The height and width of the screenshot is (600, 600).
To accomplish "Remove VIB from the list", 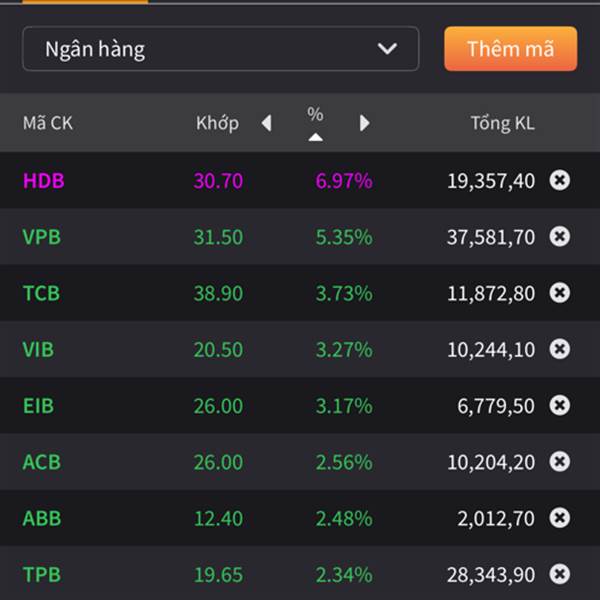I will coord(560,349).
